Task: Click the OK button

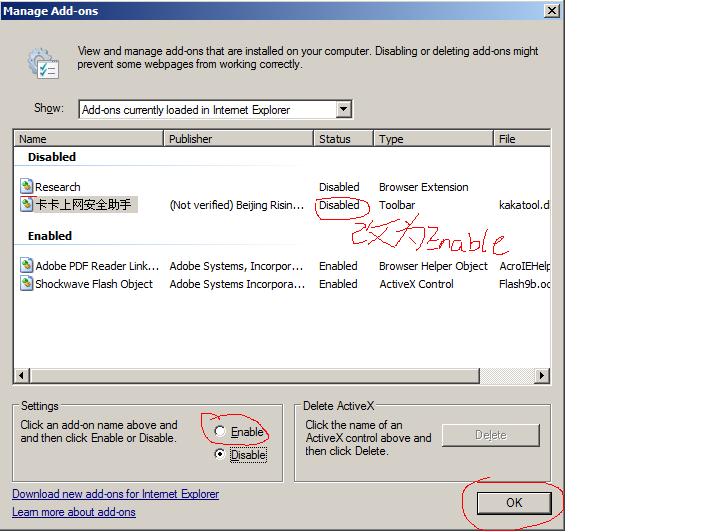Action: pyautogui.click(x=514, y=503)
